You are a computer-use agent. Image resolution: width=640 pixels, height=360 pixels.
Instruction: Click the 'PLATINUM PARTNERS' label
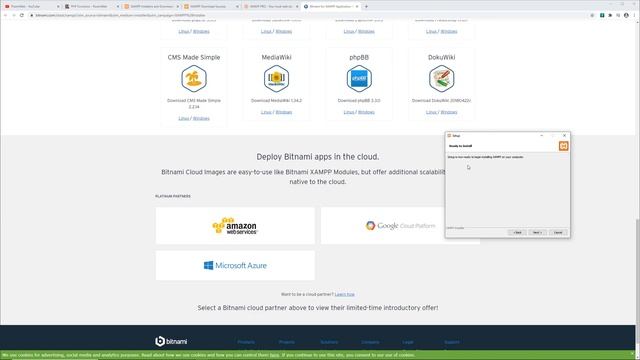(x=173, y=196)
